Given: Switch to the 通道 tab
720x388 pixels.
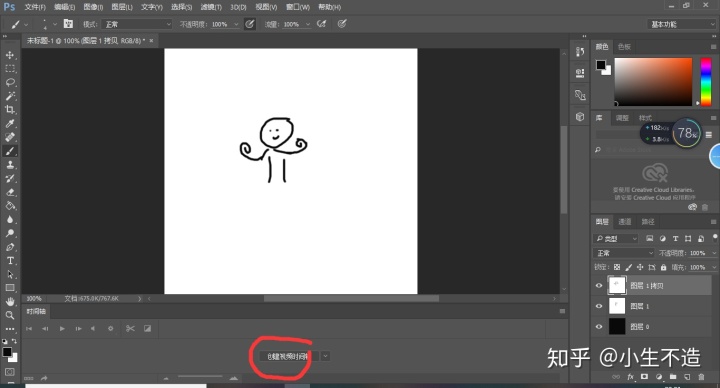Looking at the screenshot, I should point(625,221).
